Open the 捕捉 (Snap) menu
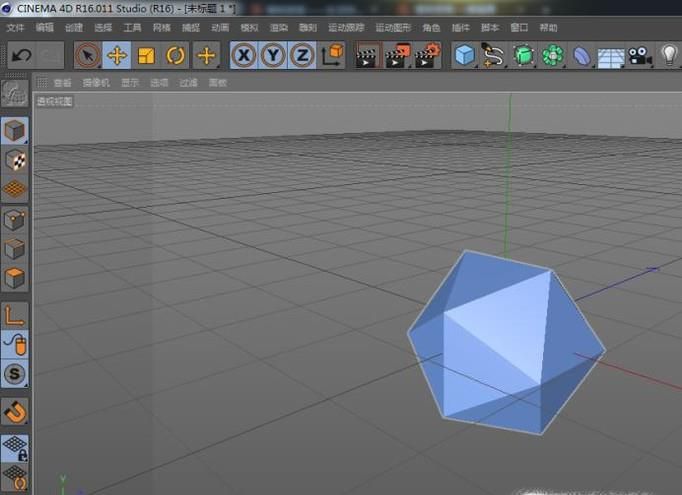This screenshot has width=682, height=495. pyautogui.click(x=191, y=28)
